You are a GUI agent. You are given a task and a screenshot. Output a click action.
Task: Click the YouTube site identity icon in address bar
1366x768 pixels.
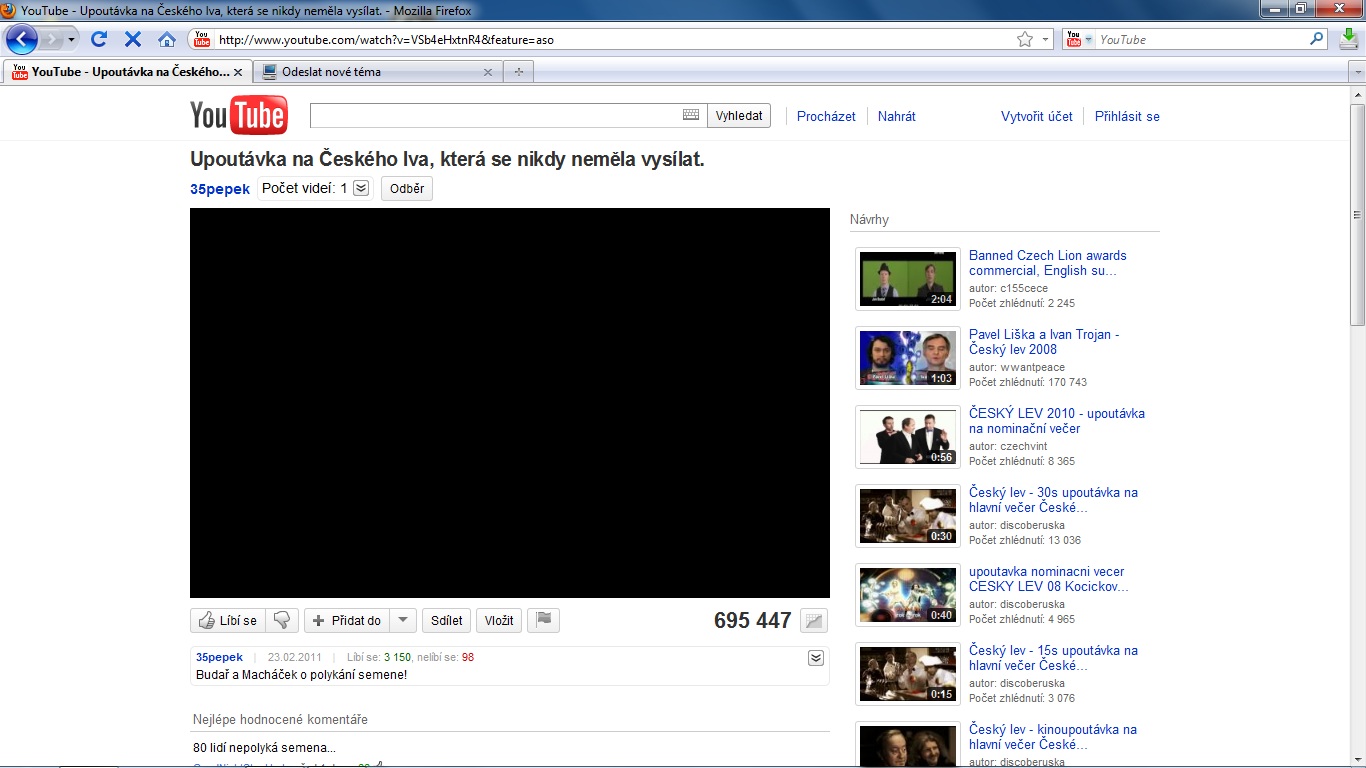pyautogui.click(x=202, y=40)
